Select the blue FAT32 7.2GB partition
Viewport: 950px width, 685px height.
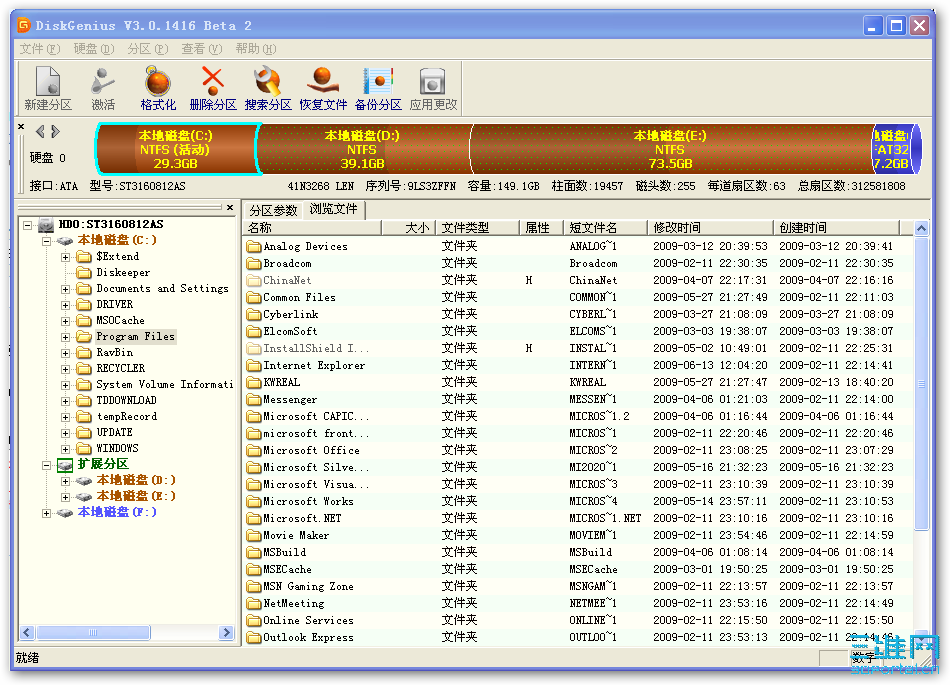pos(895,150)
